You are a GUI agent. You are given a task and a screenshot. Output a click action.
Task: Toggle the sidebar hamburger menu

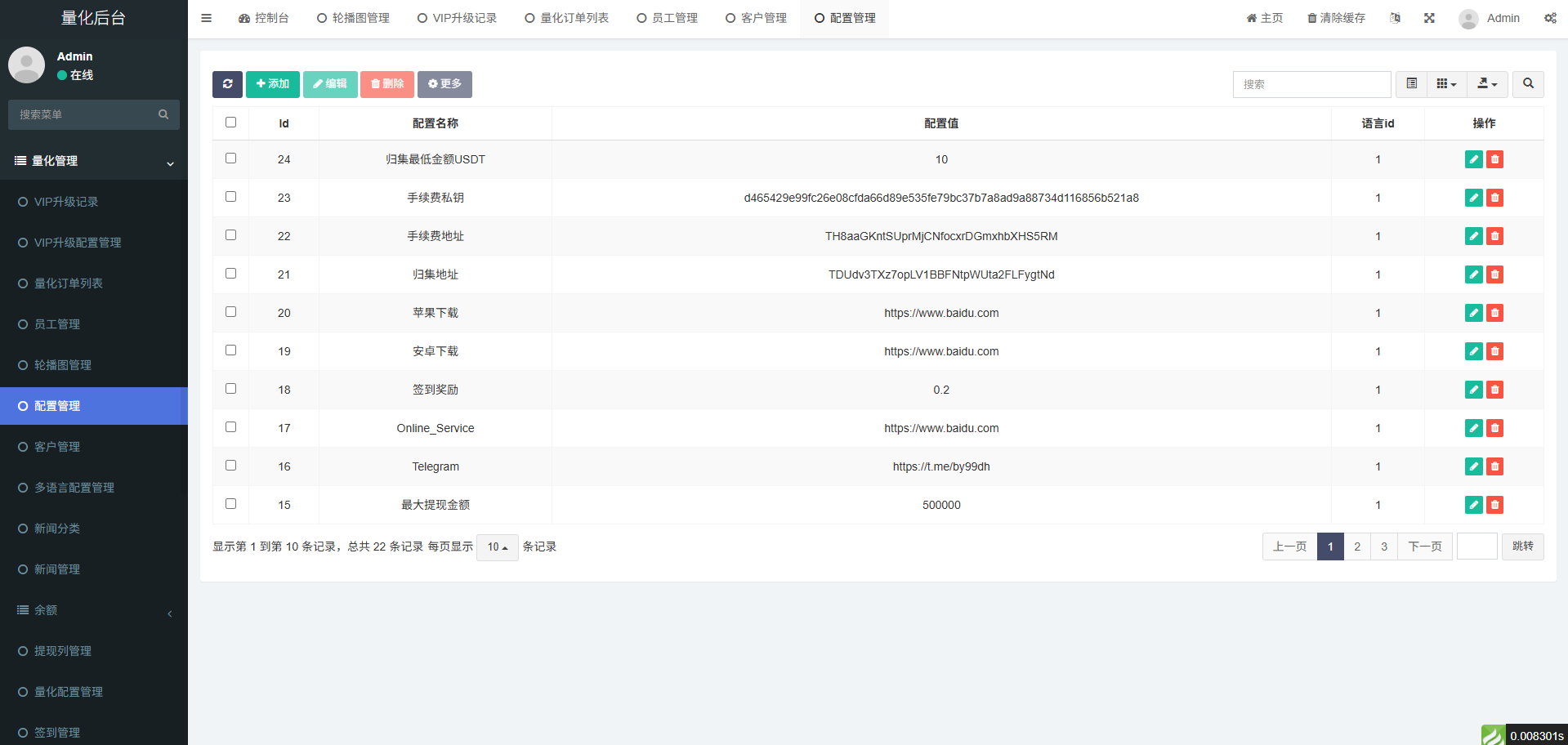pos(206,18)
